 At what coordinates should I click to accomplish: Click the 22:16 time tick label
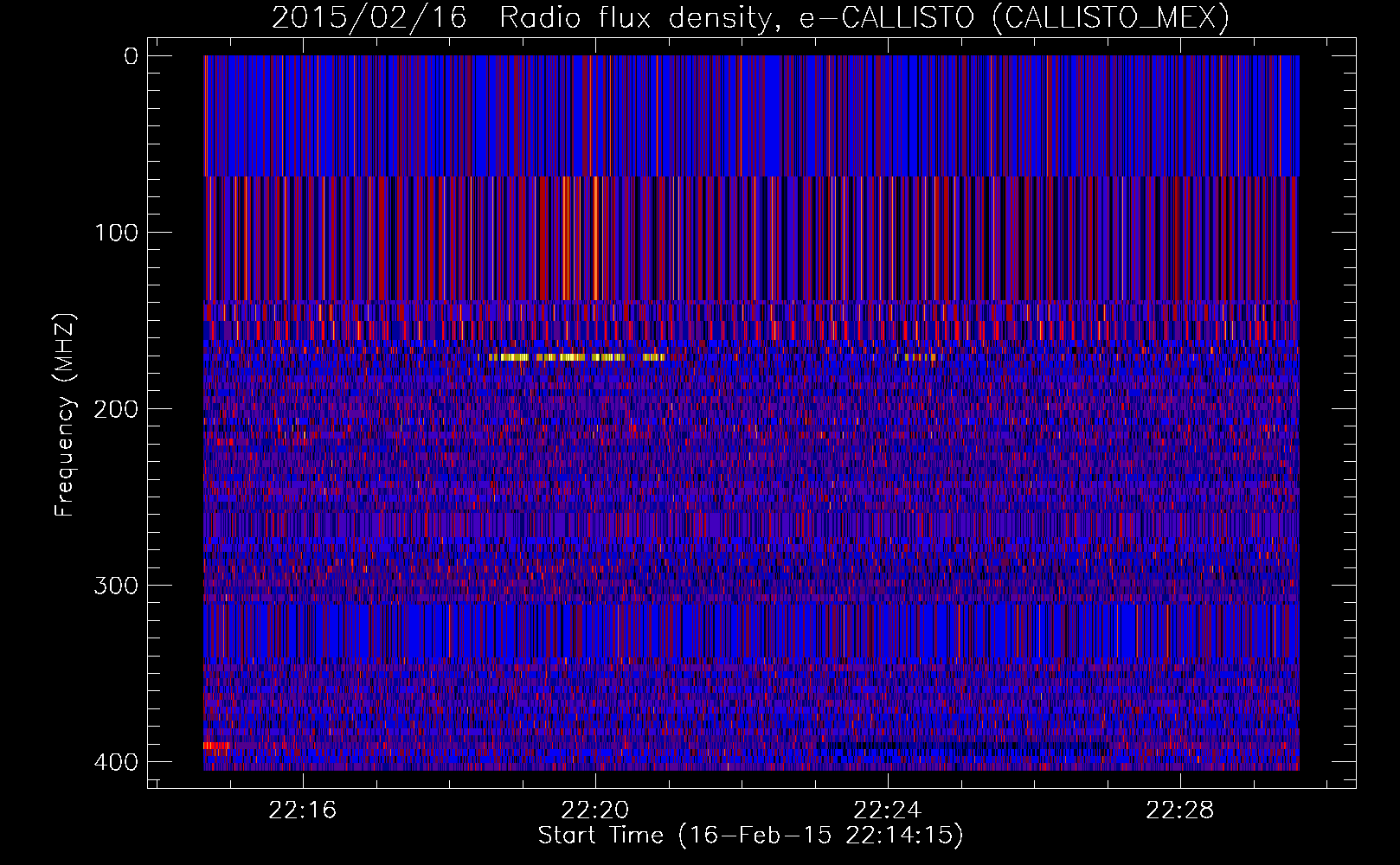click(303, 811)
